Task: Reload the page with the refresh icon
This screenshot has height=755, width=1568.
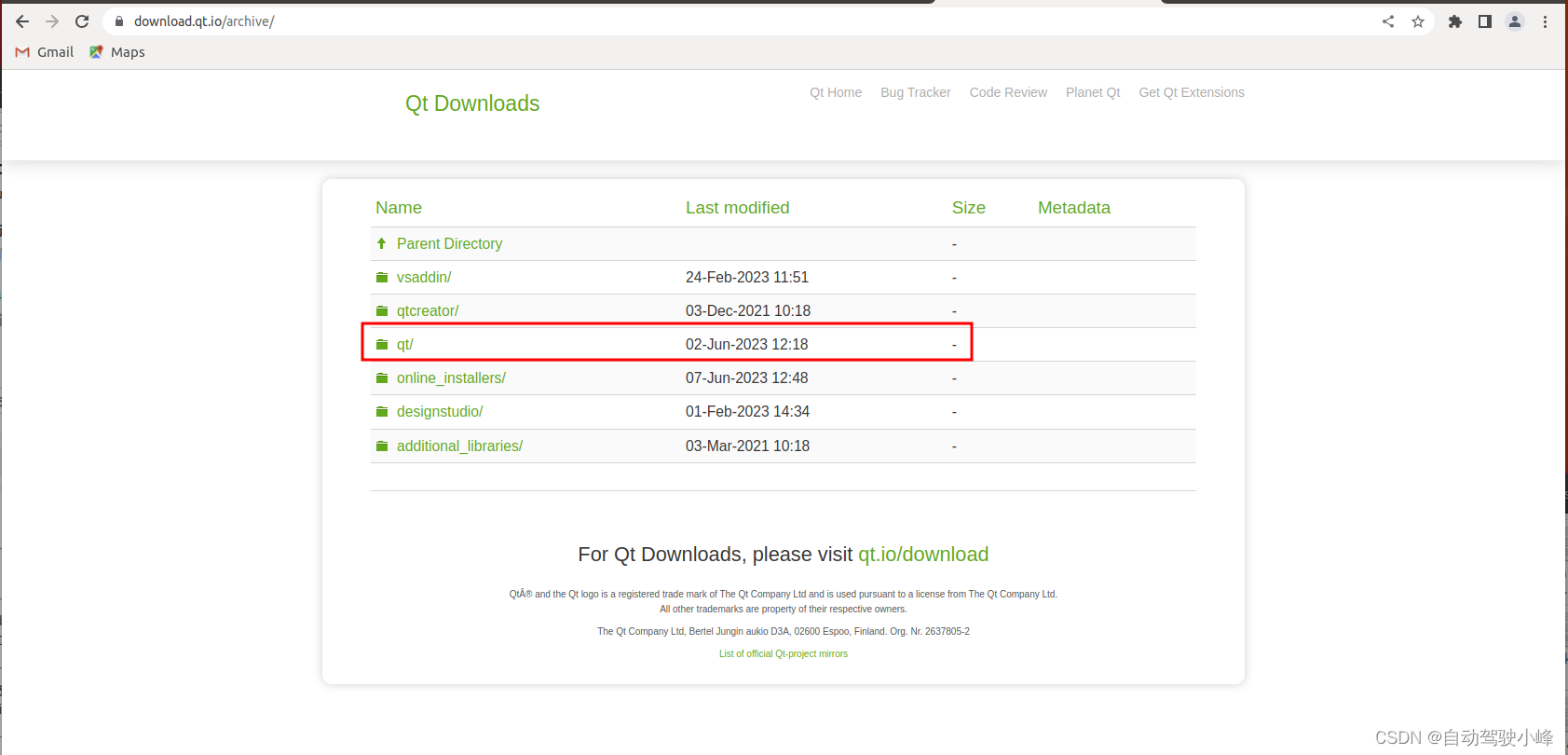Action: click(x=82, y=21)
